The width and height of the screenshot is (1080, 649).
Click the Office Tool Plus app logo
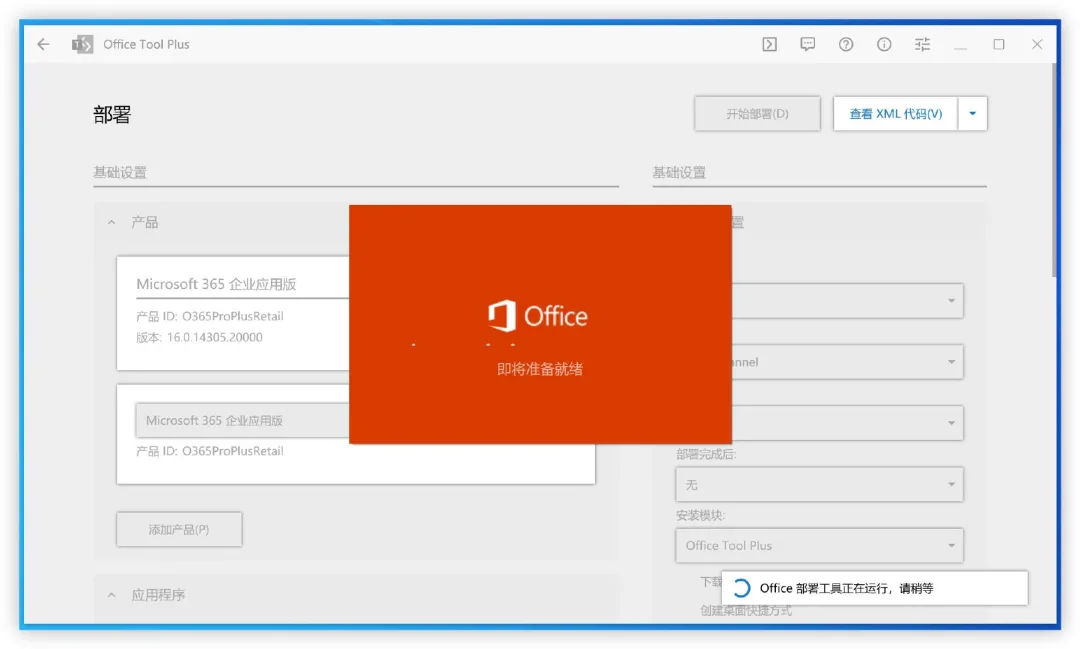coord(83,44)
